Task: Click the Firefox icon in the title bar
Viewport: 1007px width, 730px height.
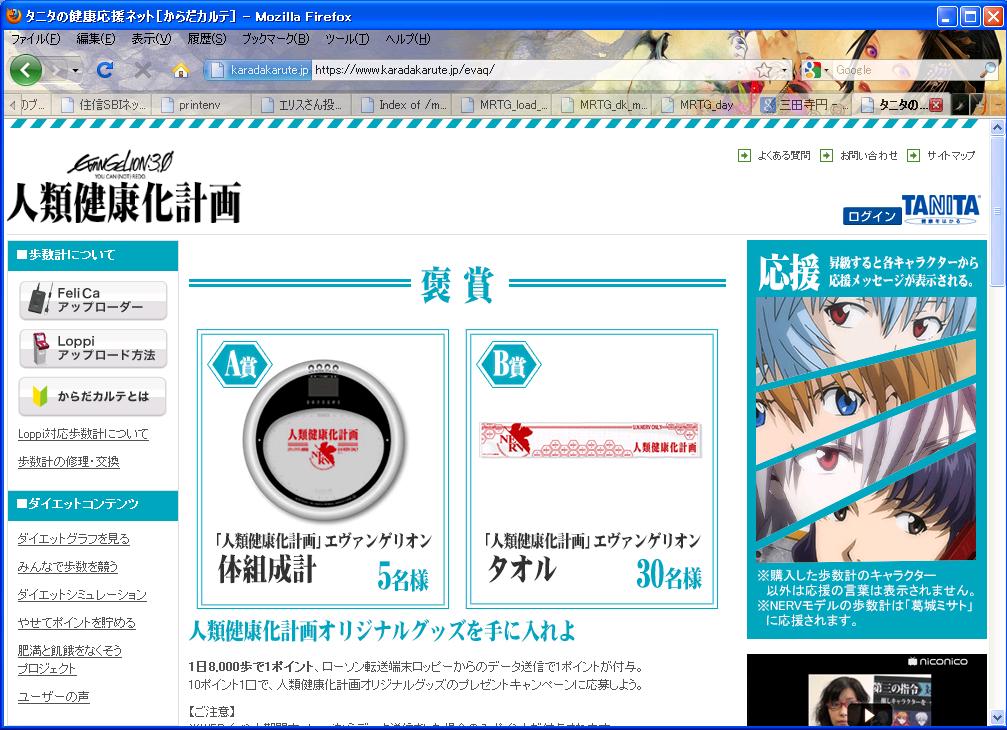Action: [13, 15]
